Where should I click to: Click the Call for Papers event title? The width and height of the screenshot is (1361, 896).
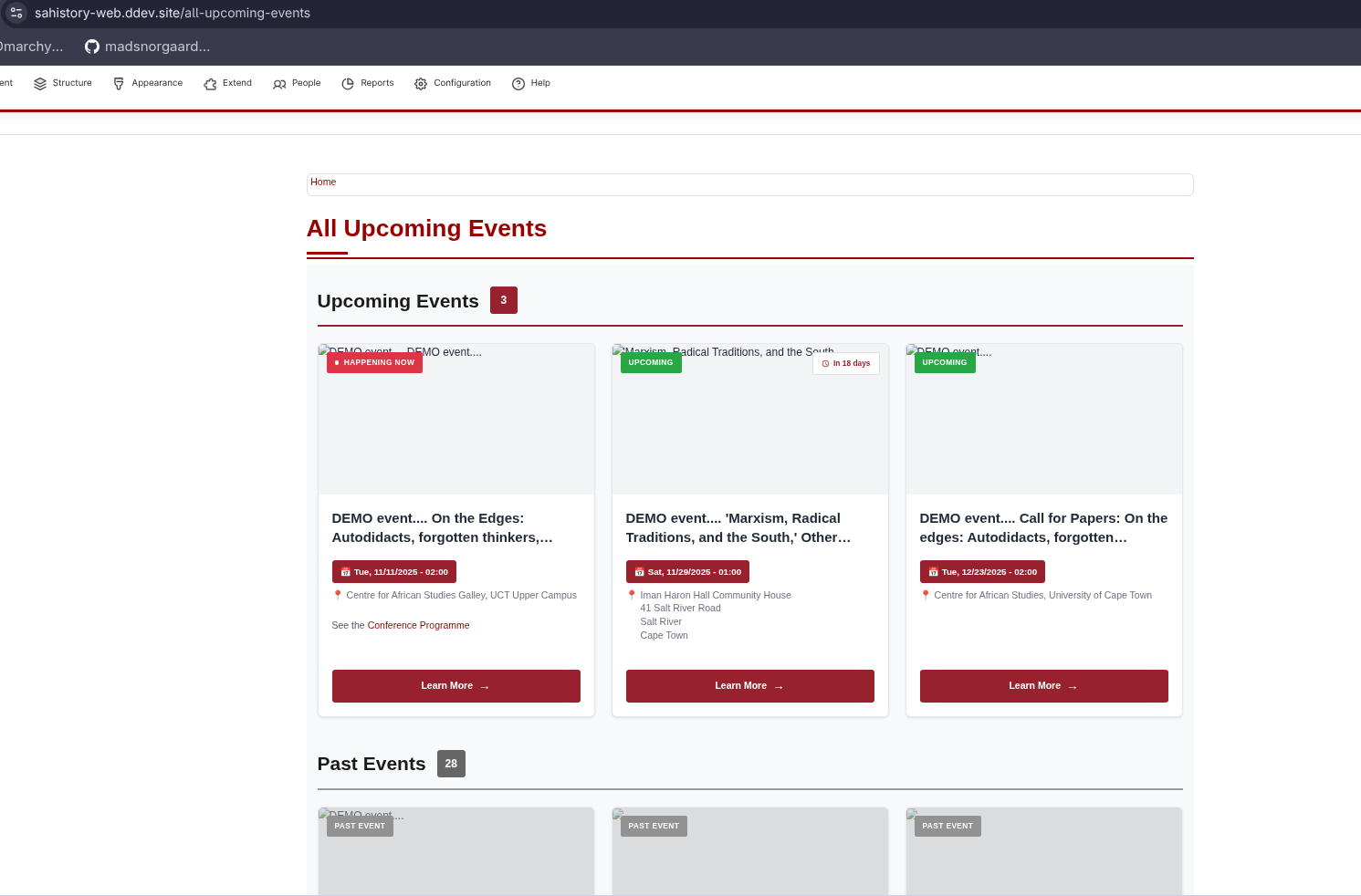pos(1043,527)
